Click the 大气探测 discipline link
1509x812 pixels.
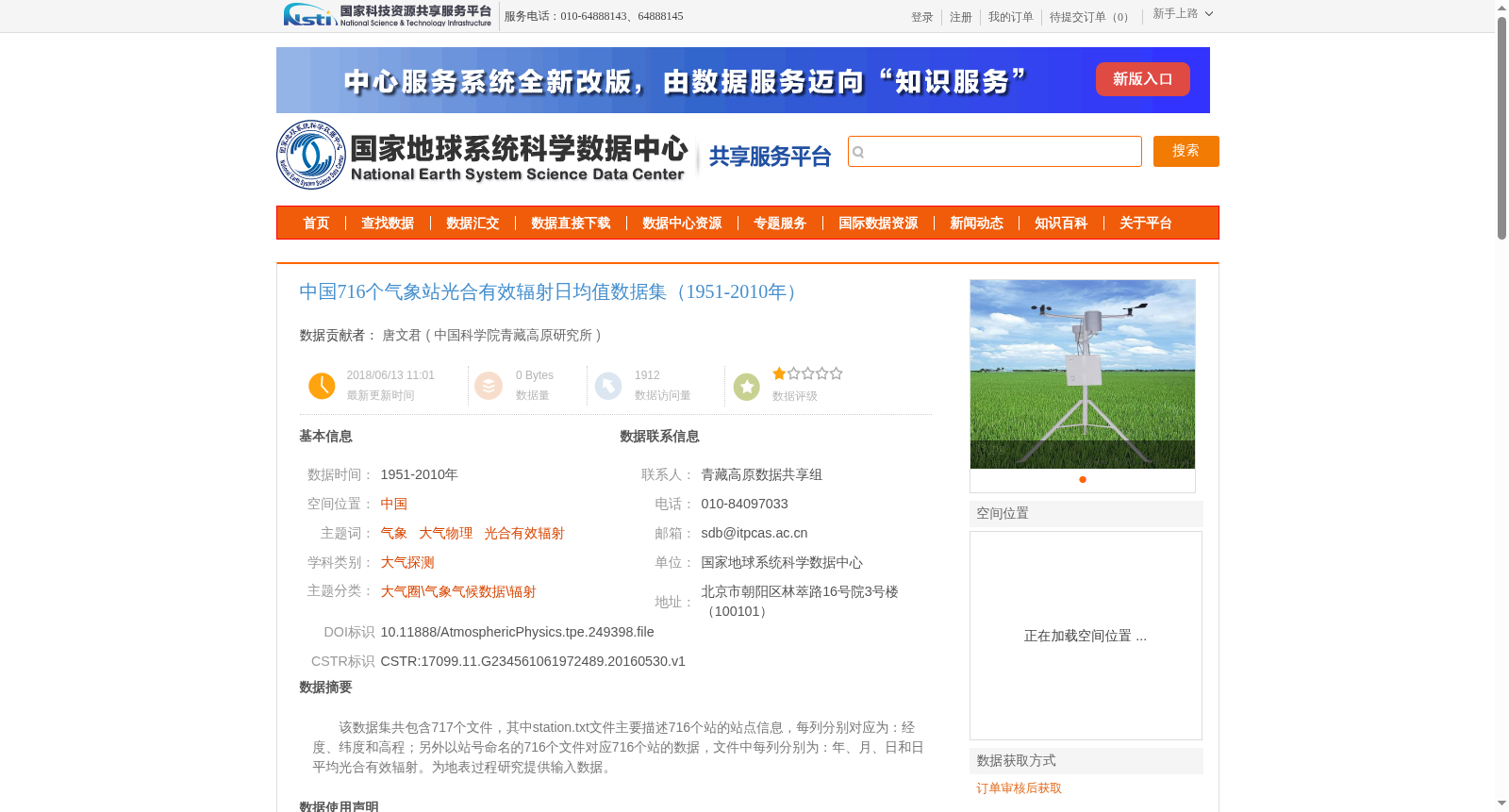click(x=407, y=562)
